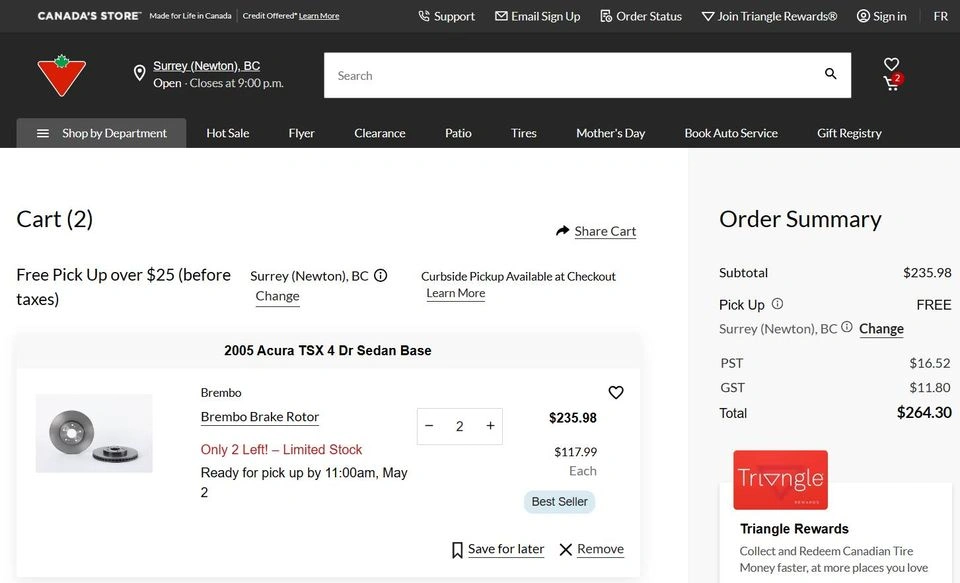Image resolution: width=960 pixels, height=583 pixels.
Task: Click the Save for later bookmark icon
Action: (457, 549)
